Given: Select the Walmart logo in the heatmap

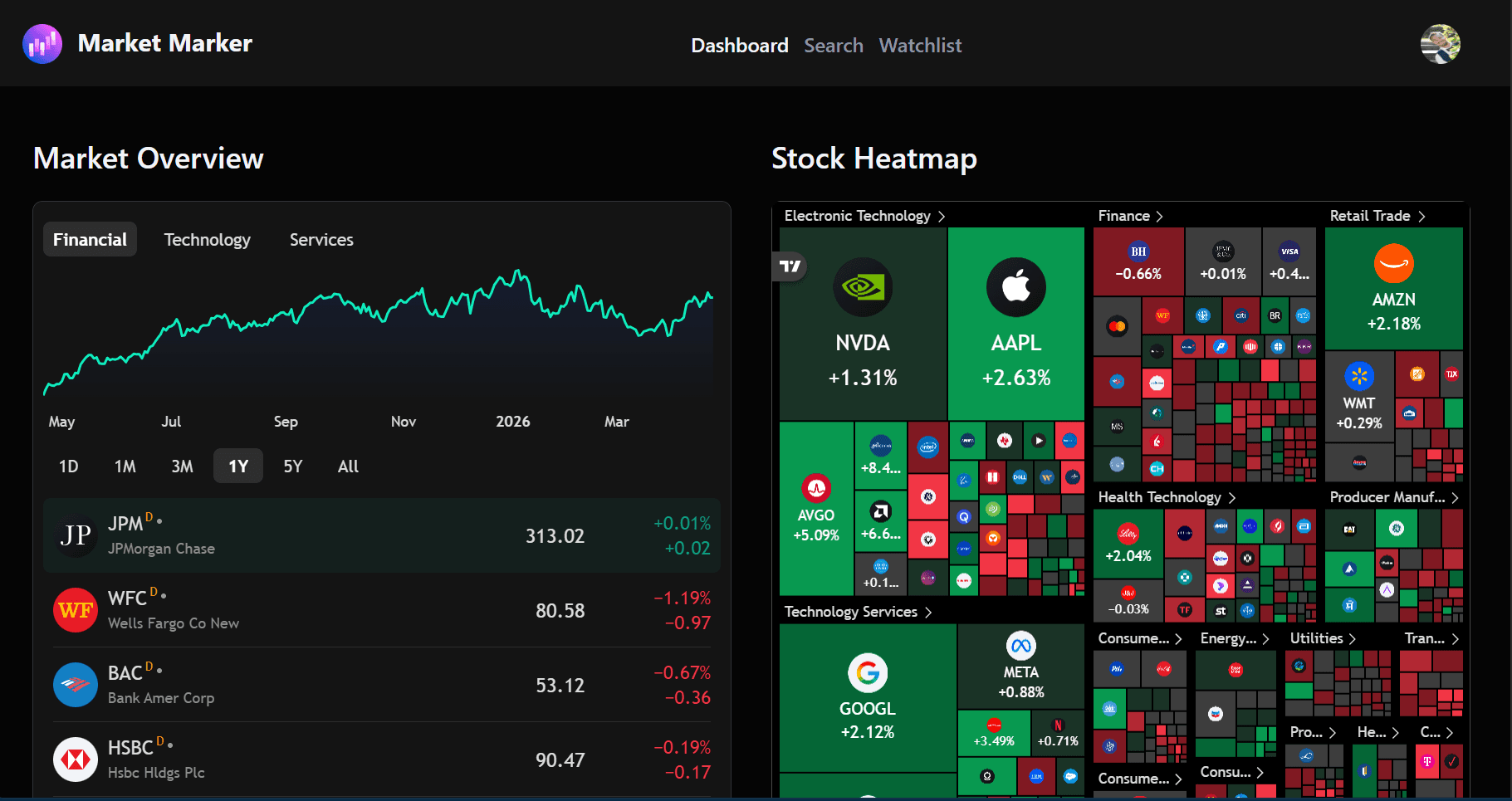Looking at the screenshot, I should click(x=1359, y=377).
